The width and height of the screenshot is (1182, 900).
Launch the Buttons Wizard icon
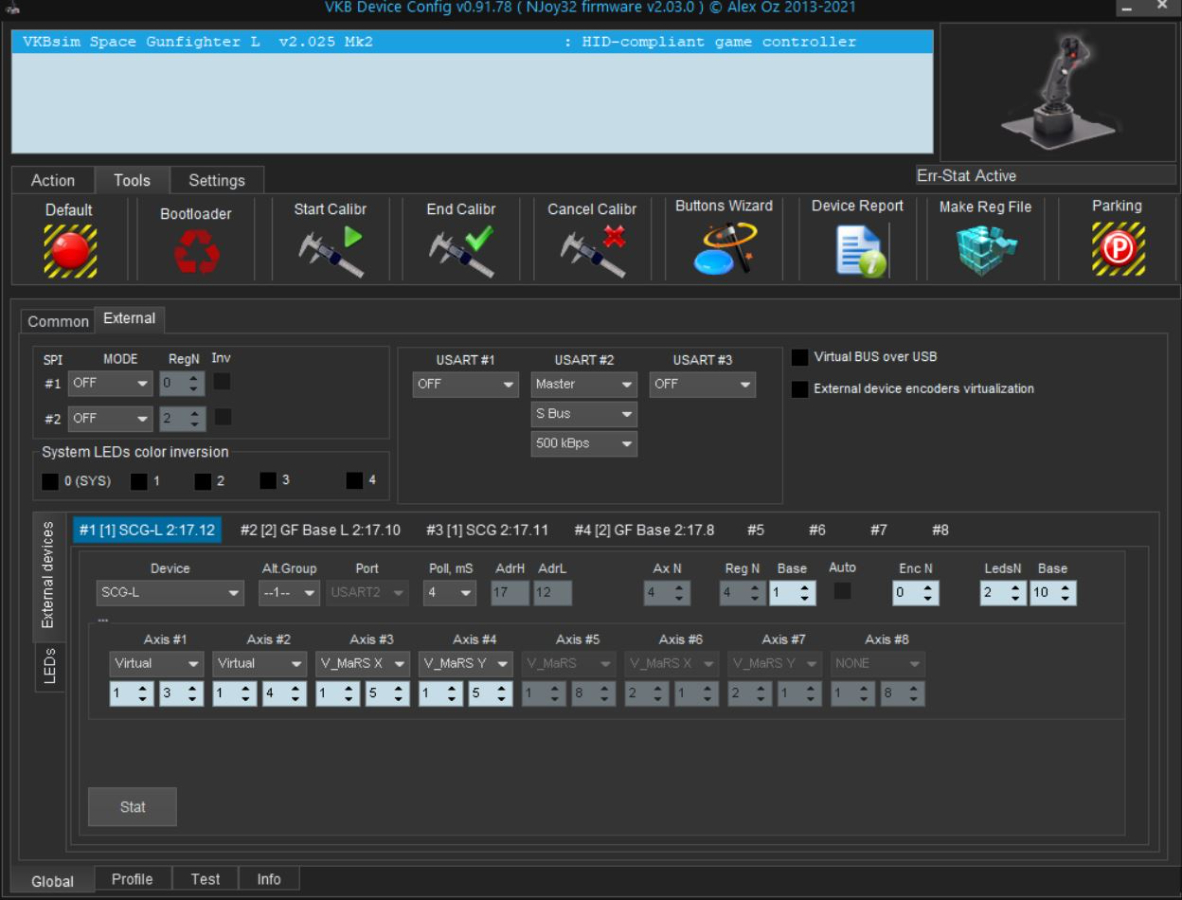pos(724,248)
